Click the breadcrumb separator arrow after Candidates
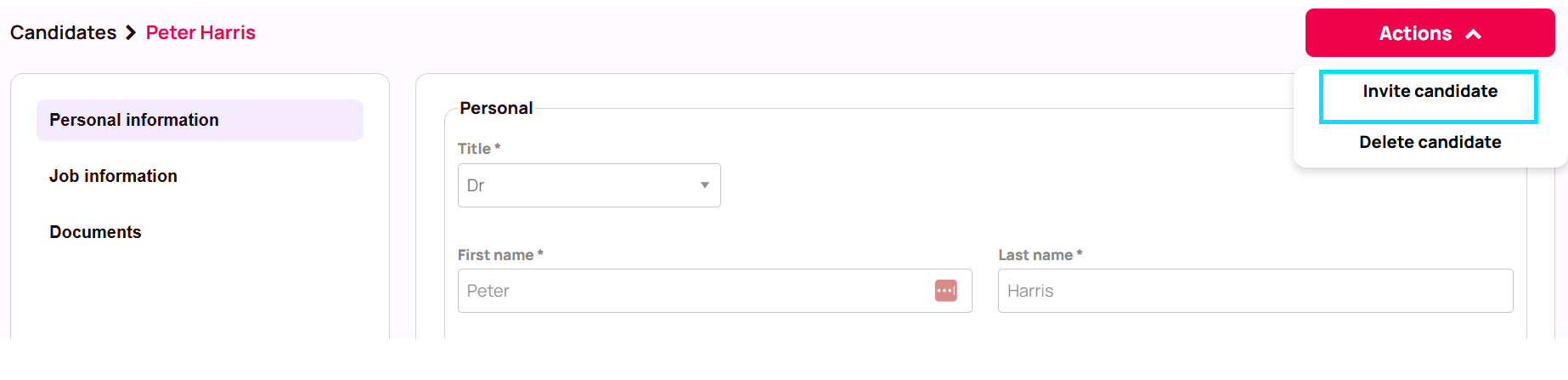 (x=131, y=33)
